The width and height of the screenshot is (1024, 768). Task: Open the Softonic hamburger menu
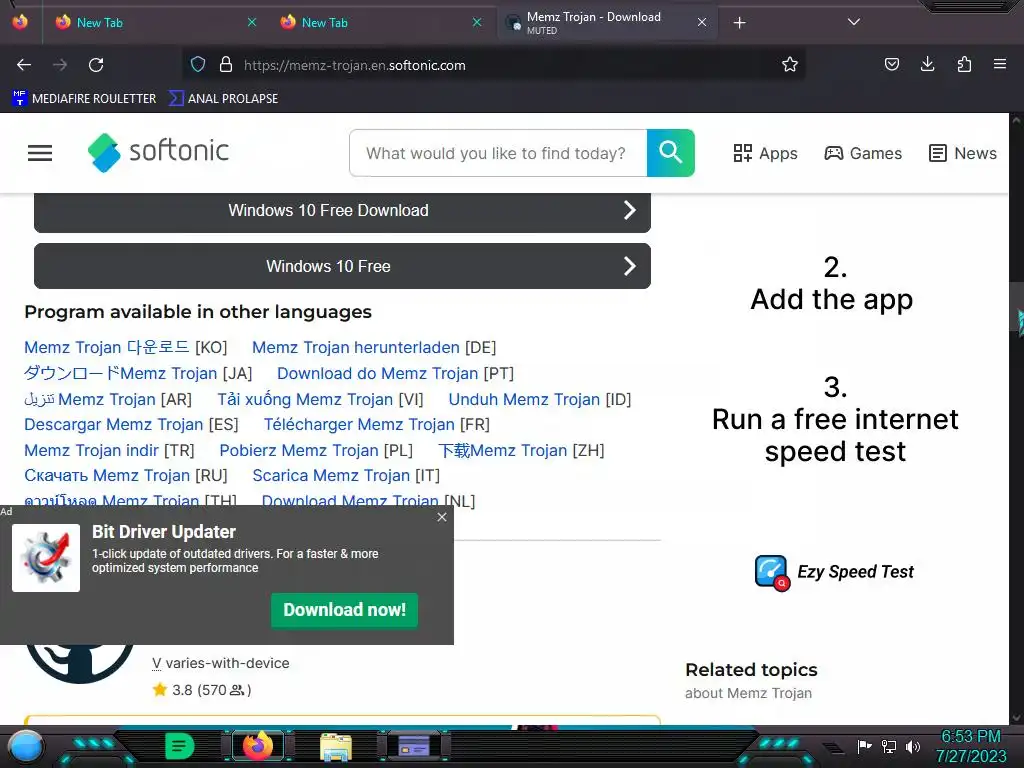point(40,153)
